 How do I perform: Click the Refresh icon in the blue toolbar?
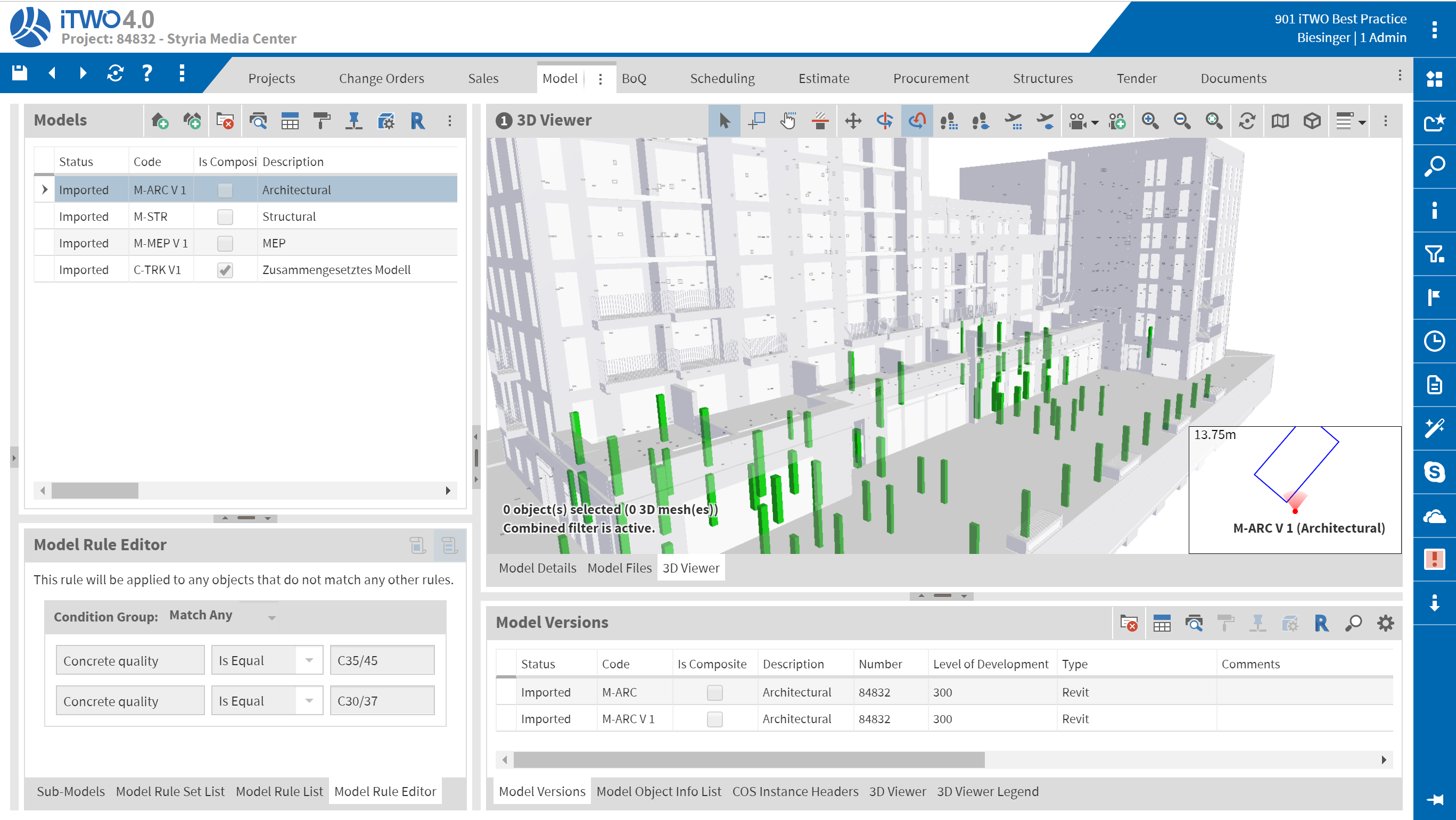115,73
